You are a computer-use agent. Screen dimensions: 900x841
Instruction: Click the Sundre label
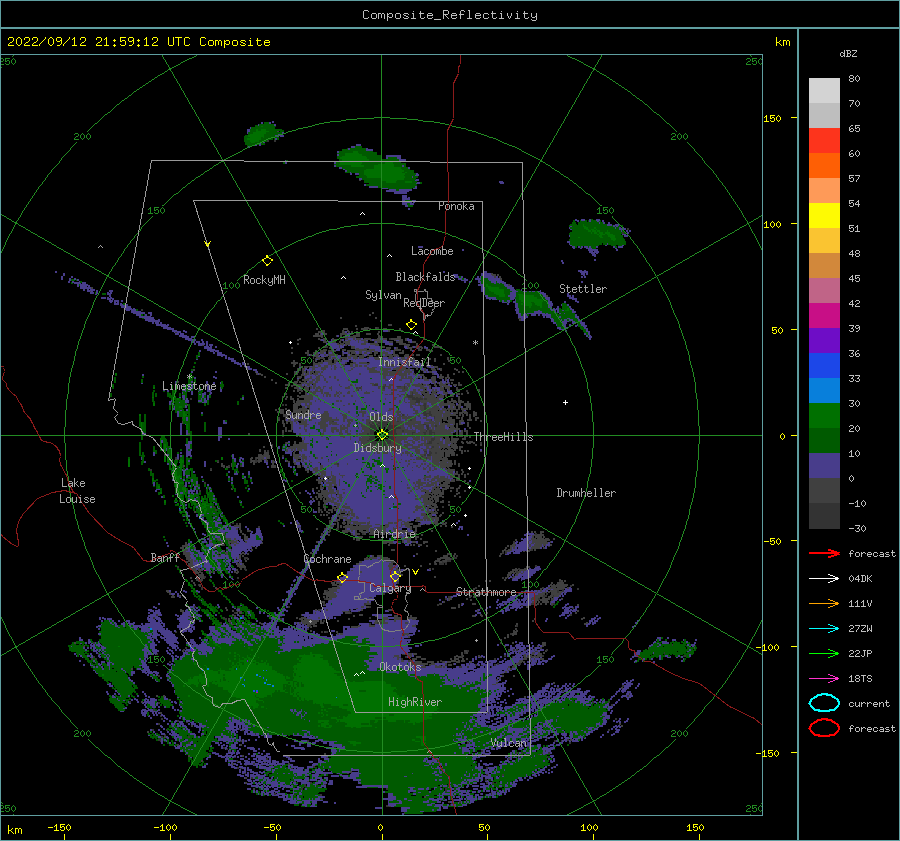tap(303, 414)
